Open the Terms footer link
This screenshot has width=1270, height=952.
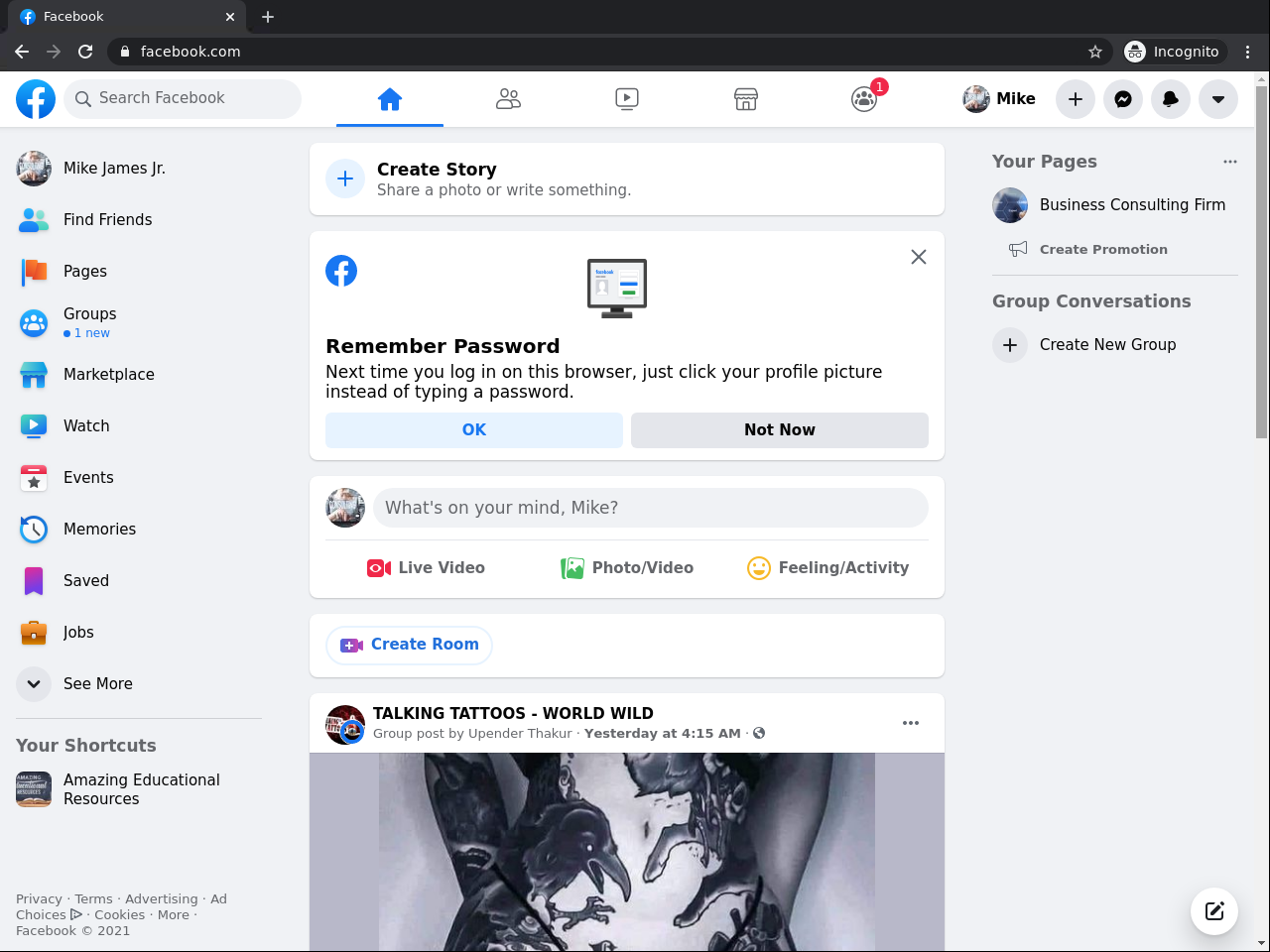[x=93, y=899]
